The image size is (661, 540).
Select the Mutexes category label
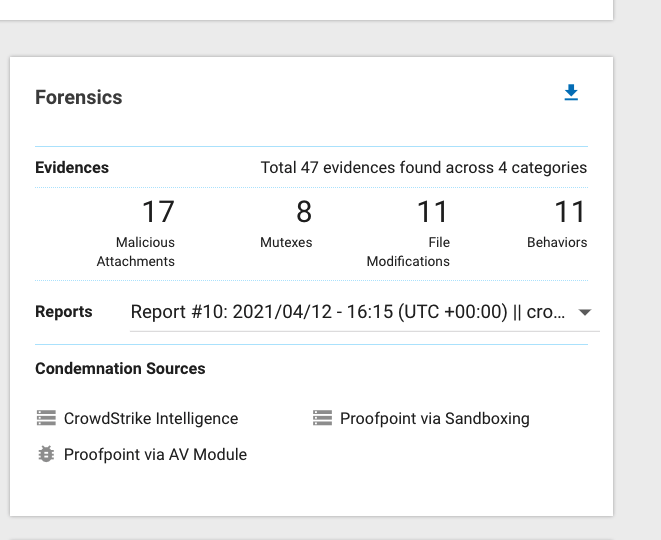click(x=286, y=242)
